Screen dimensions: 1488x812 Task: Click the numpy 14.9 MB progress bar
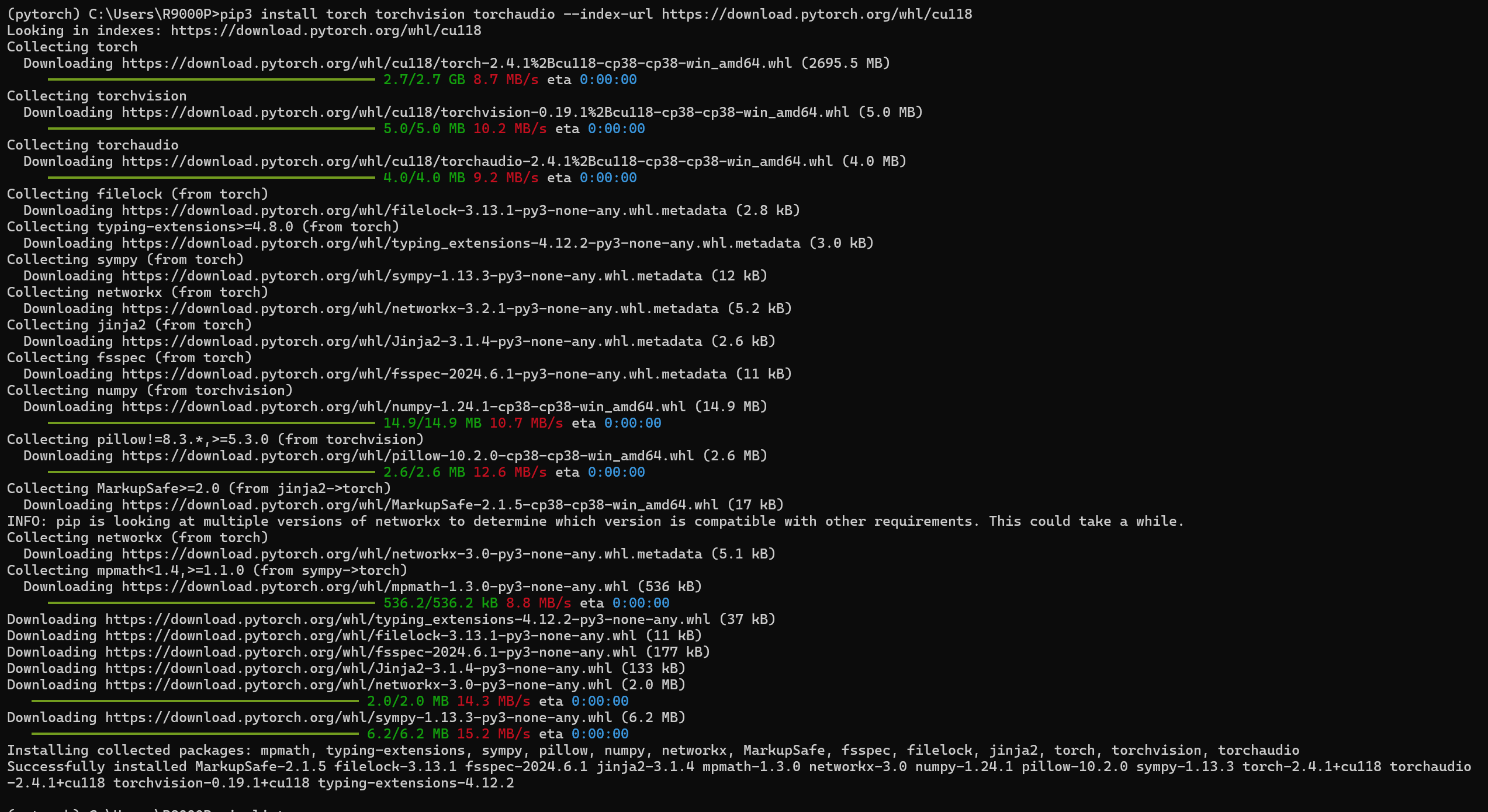coord(210,421)
